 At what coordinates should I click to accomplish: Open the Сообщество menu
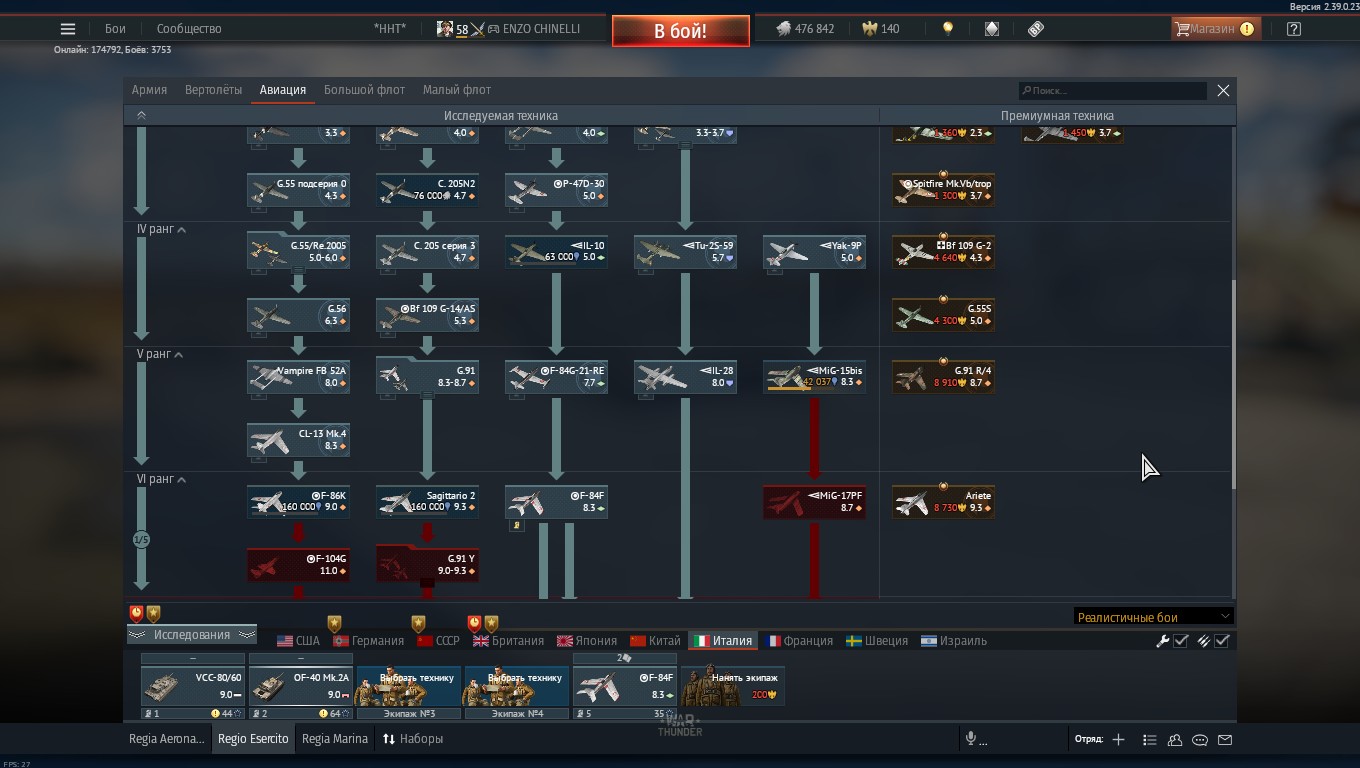click(189, 29)
